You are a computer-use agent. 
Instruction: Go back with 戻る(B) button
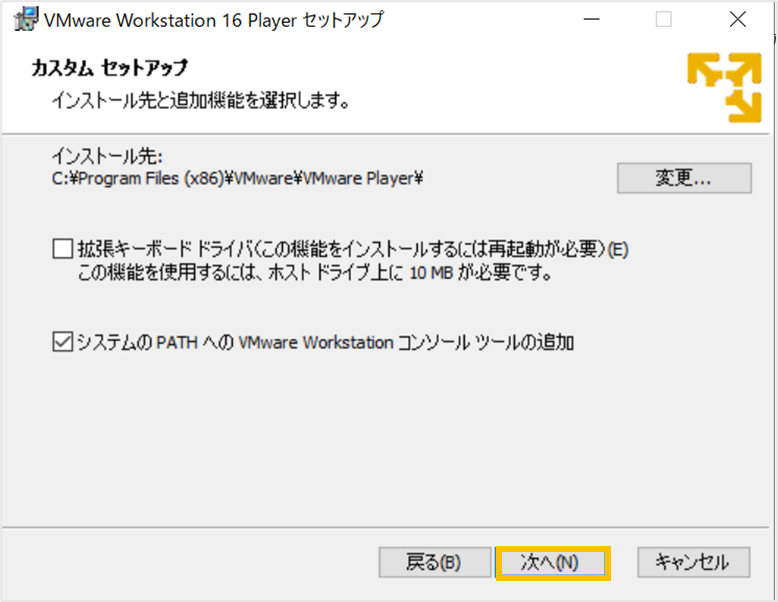(x=435, y=562)
